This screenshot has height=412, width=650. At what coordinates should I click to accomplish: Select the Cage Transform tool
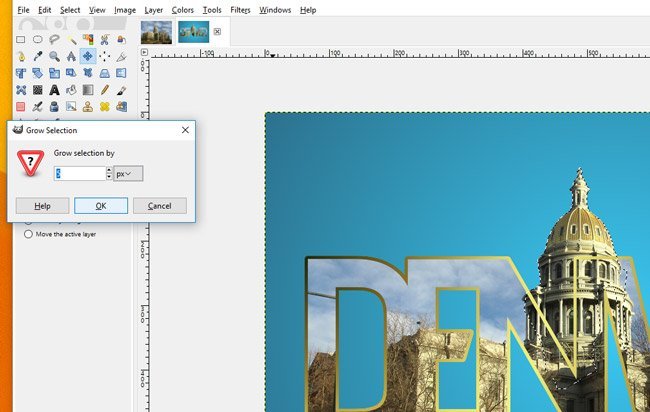(21, 90)
